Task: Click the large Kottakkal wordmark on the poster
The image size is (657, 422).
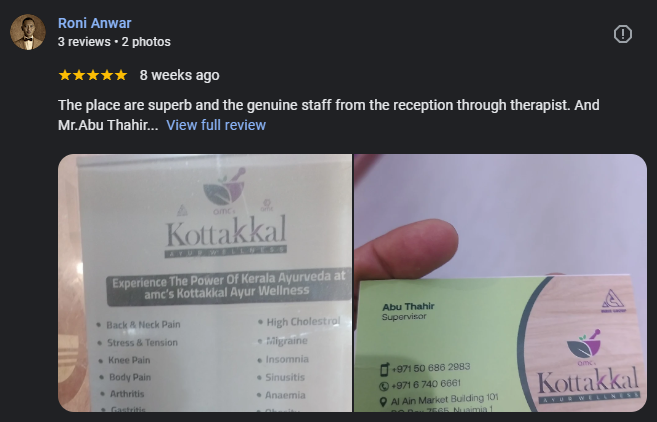Action: tap(226, 231)
